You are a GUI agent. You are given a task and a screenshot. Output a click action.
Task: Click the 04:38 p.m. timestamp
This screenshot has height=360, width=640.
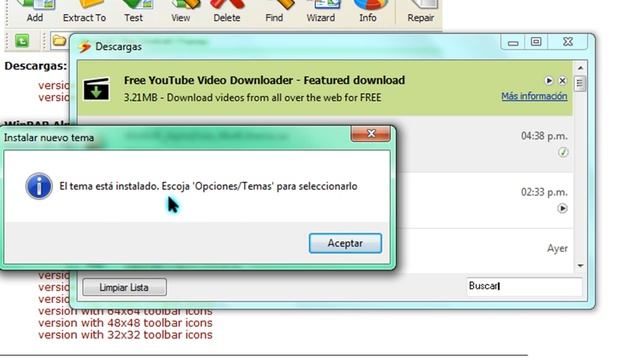[x=544, y=136]
